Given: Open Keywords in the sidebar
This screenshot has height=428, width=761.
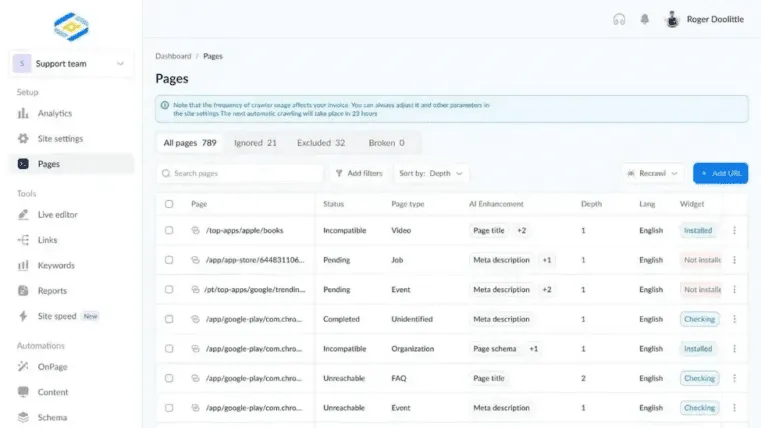Looking at the screenshot, I should coord(56,266).
